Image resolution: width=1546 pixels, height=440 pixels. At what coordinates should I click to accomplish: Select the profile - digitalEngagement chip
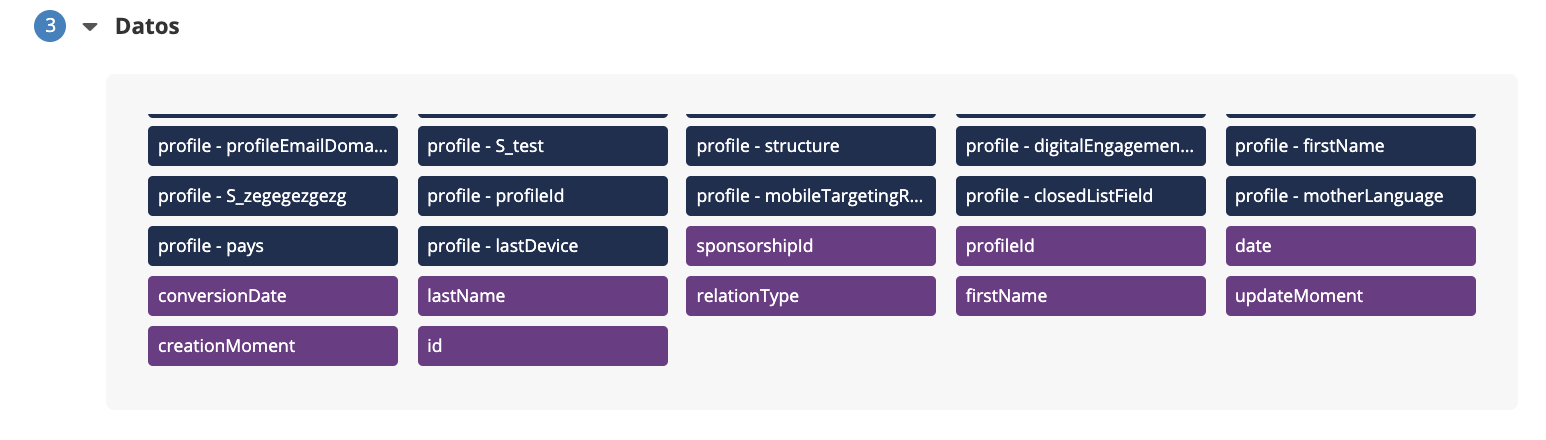coord(1080,146)
